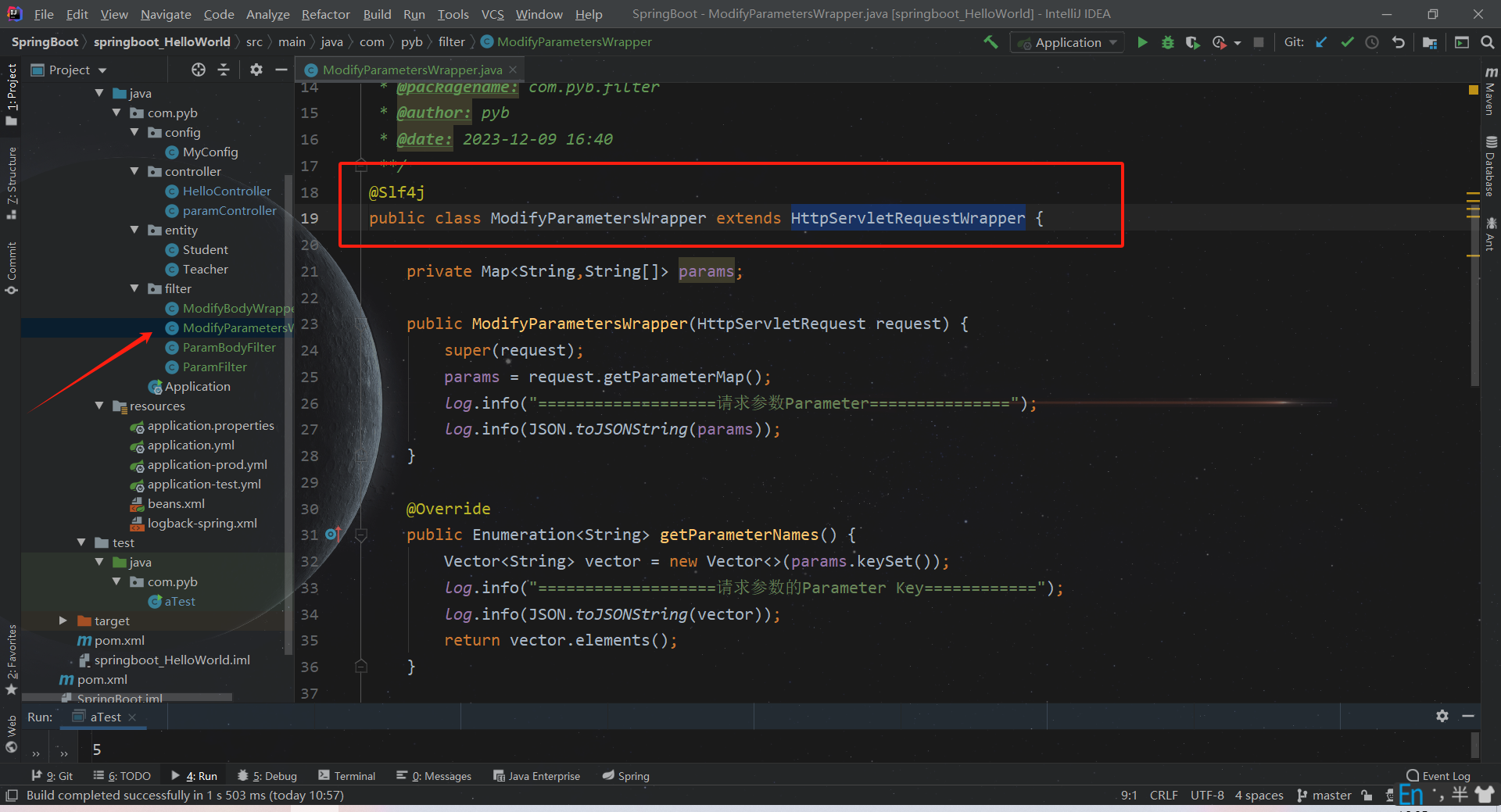Commit changes with the green checkmark icon
The width and height of the screenshot is (1501, 812).
pyautogui.click(x=1347, y=42)
